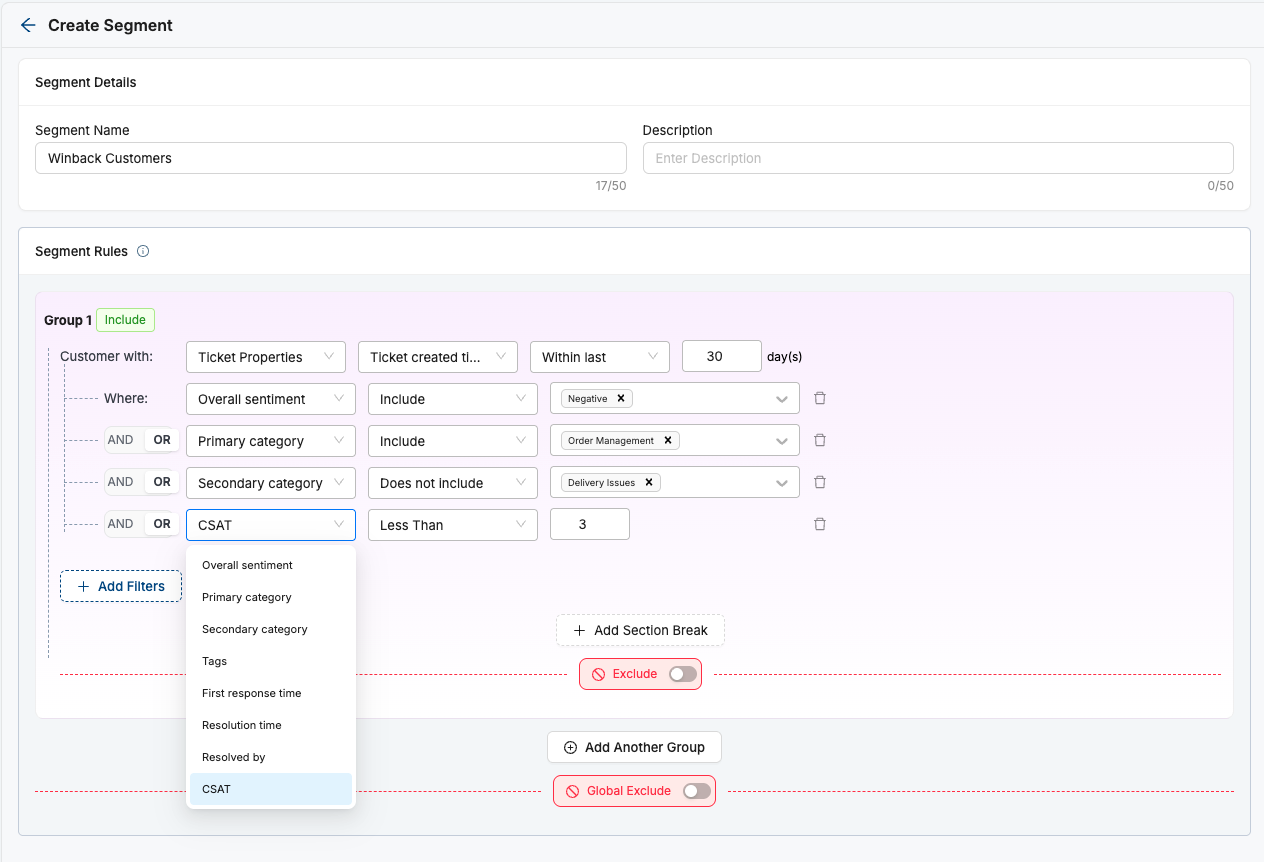Click the Group 1 label
The image size is (1264, 862).
coord(68,320)
